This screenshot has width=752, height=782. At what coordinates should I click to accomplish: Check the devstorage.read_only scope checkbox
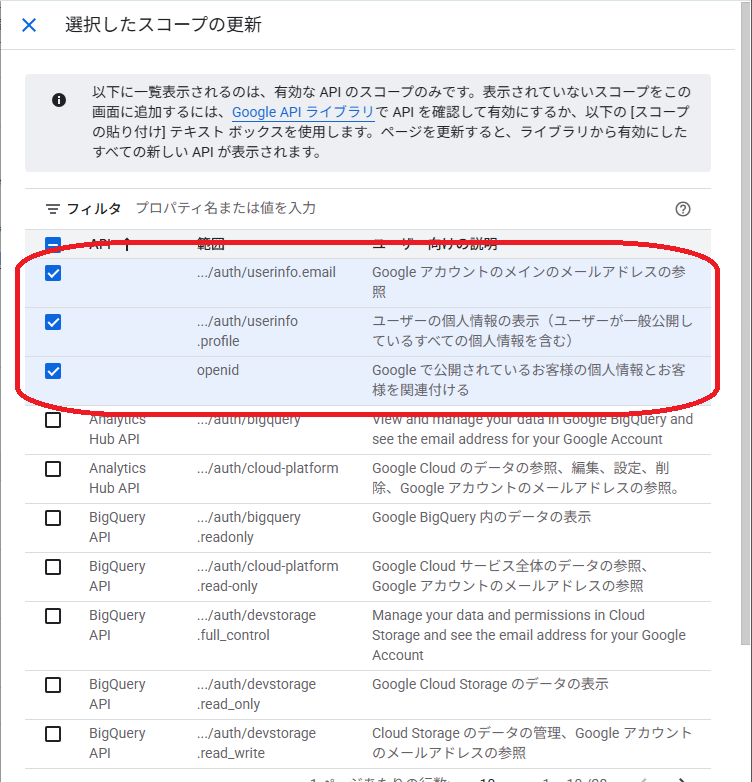tap(53, 685)
